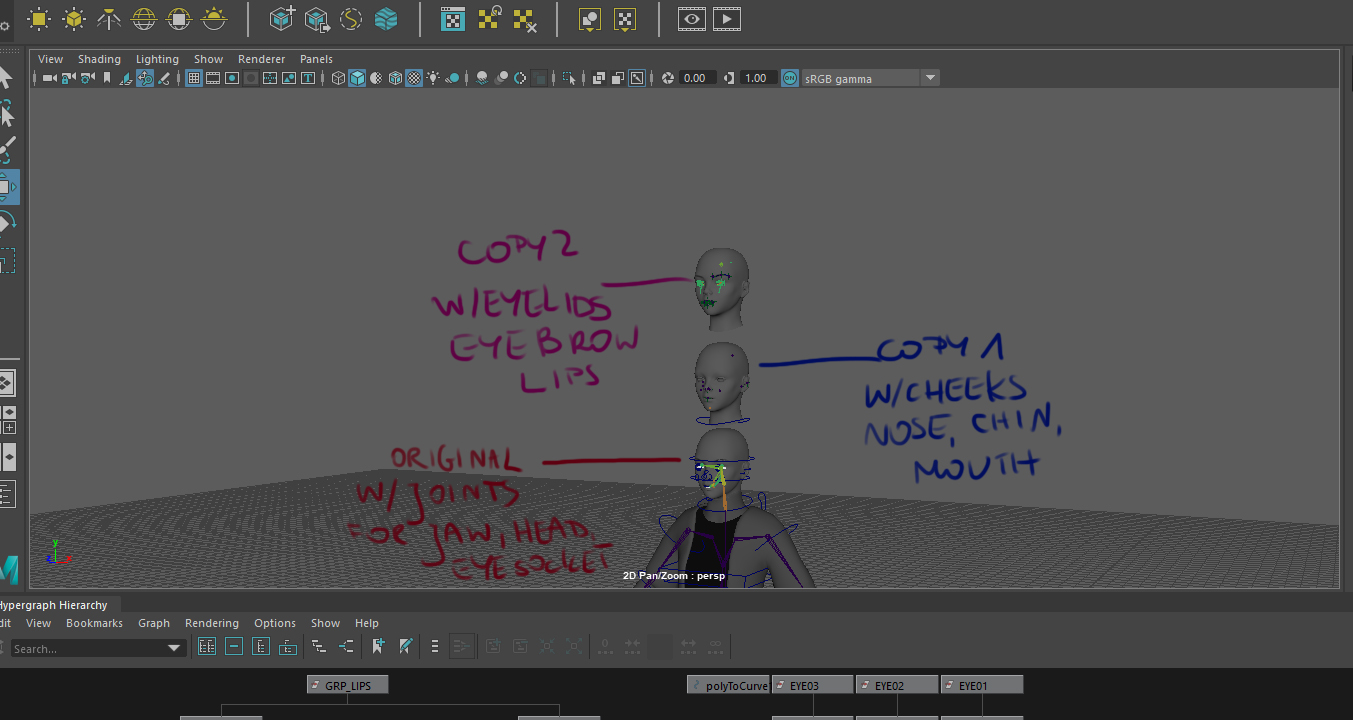Image resolution: width=1353 pixels, height=720 pixels.
Task: Open the render view eye icon
Action: tap(692, 18)
